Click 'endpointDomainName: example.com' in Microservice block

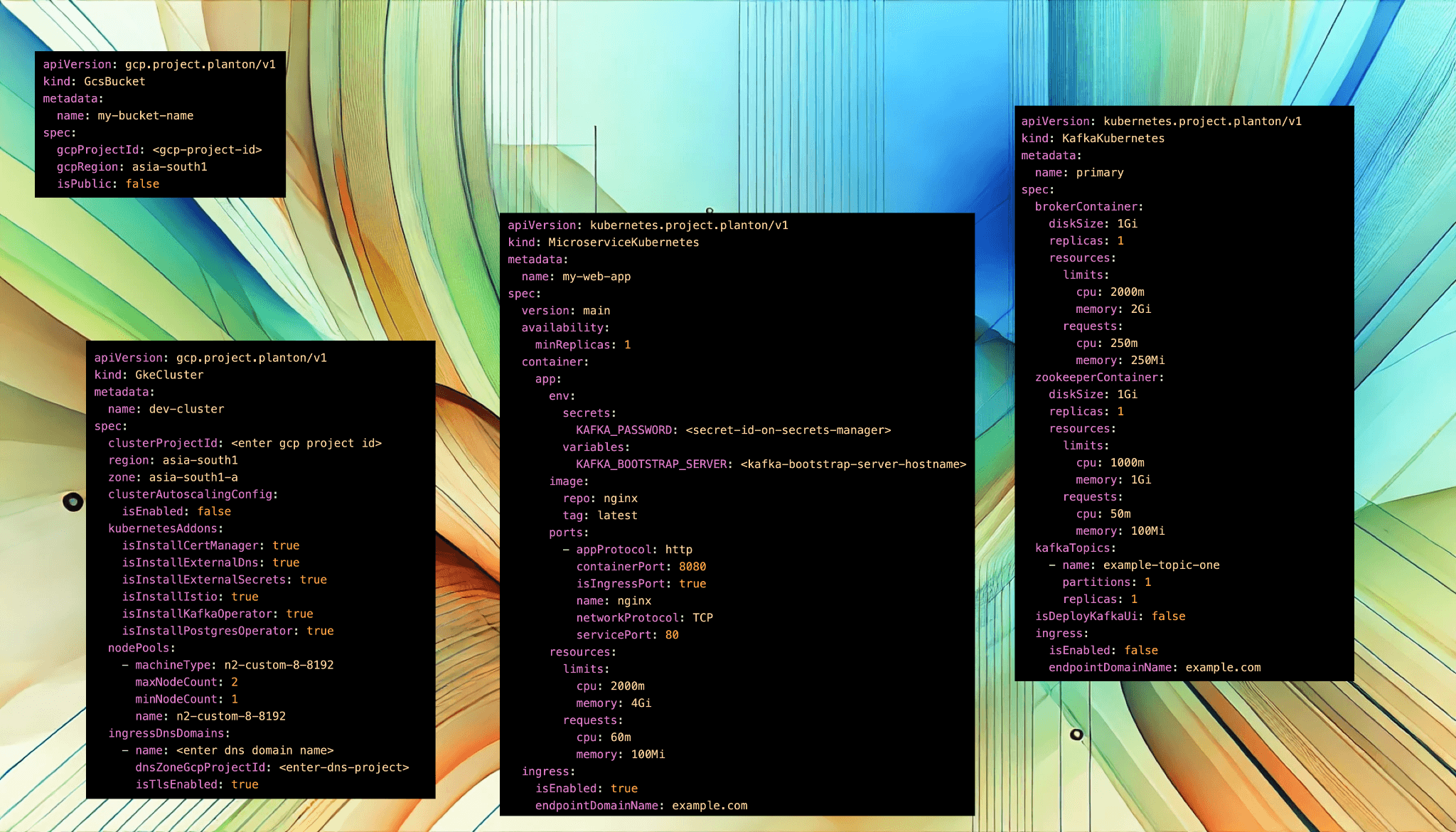tap(641, 806)
